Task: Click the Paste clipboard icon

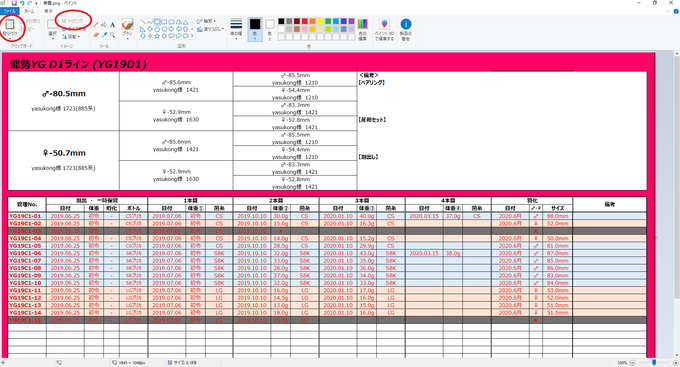Action: click(x=10, y=24)
